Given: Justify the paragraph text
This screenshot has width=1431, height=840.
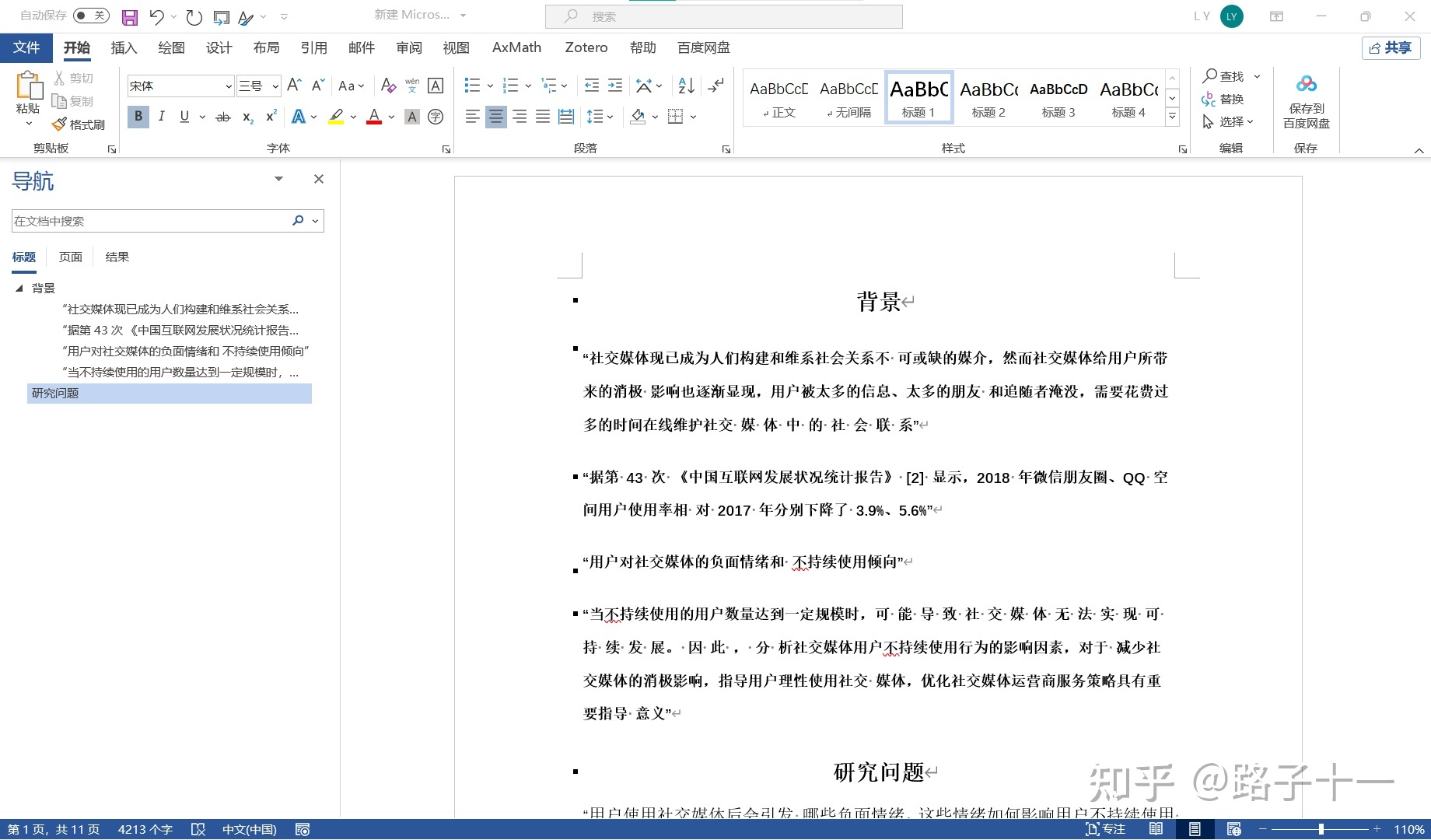Looking at the screenshot, I should pos(543,117).
